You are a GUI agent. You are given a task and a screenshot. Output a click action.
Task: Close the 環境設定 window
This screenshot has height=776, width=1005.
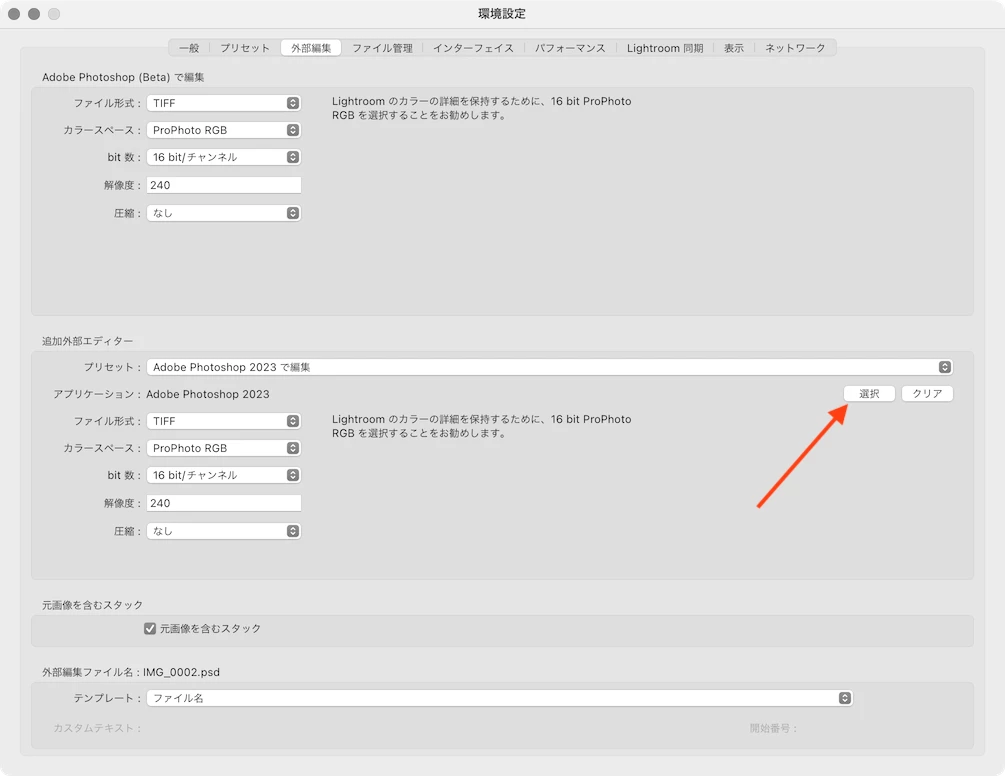tap(14, 13)
